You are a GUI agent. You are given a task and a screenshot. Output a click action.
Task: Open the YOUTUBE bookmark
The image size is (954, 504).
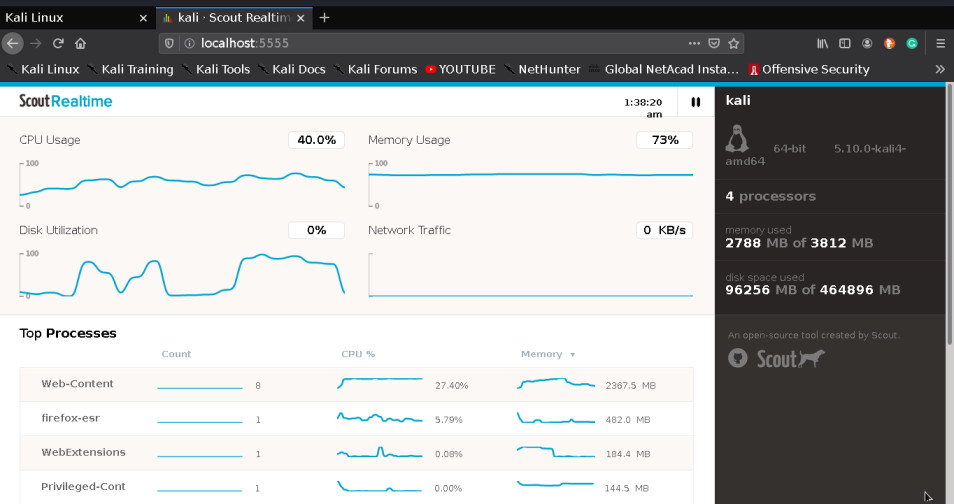(x=460, y=69)
